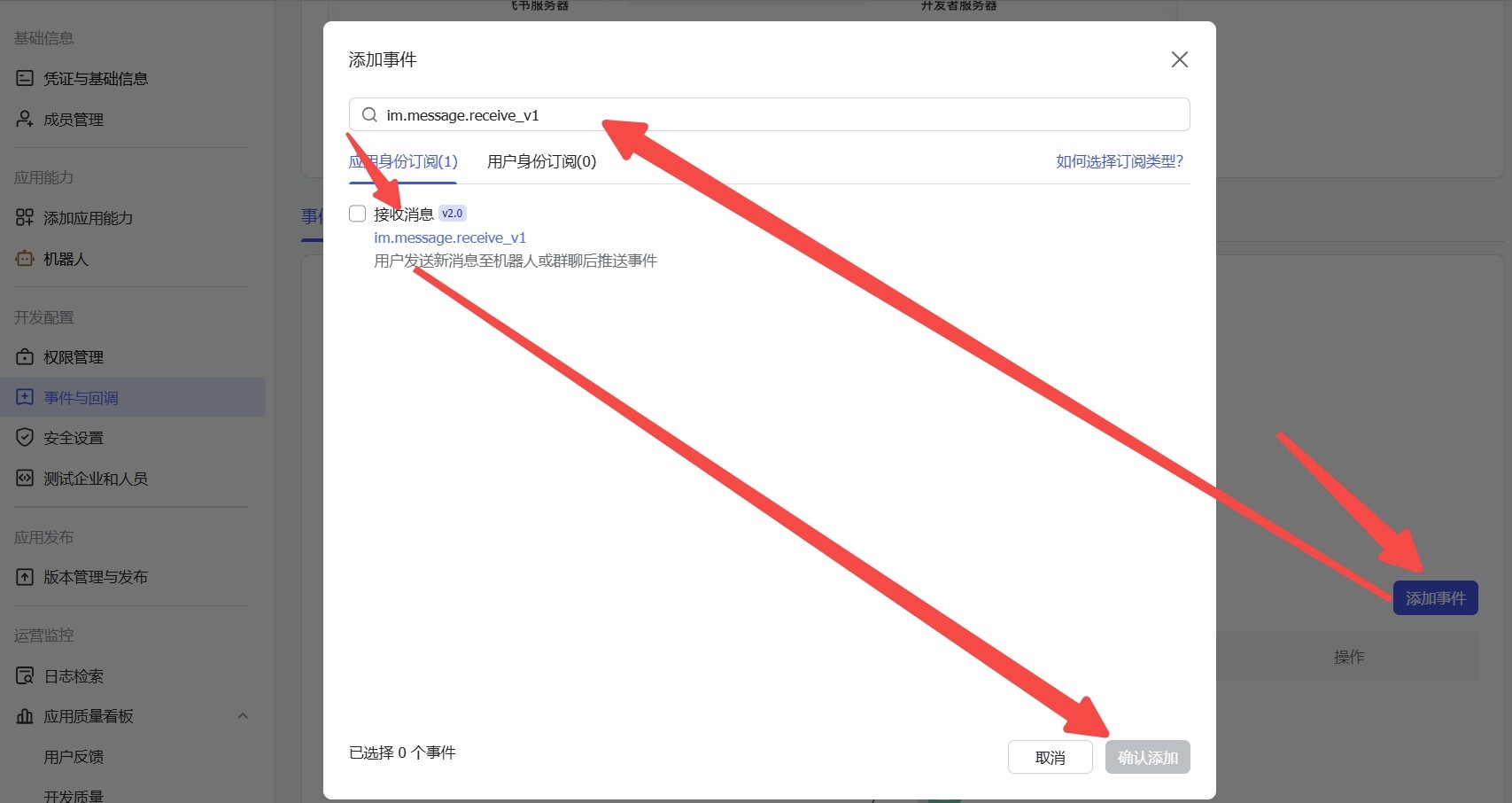This screenshot has width=1512, height=803.
Task: Click the 权限管理 lock icon
Action: point(25,357)
